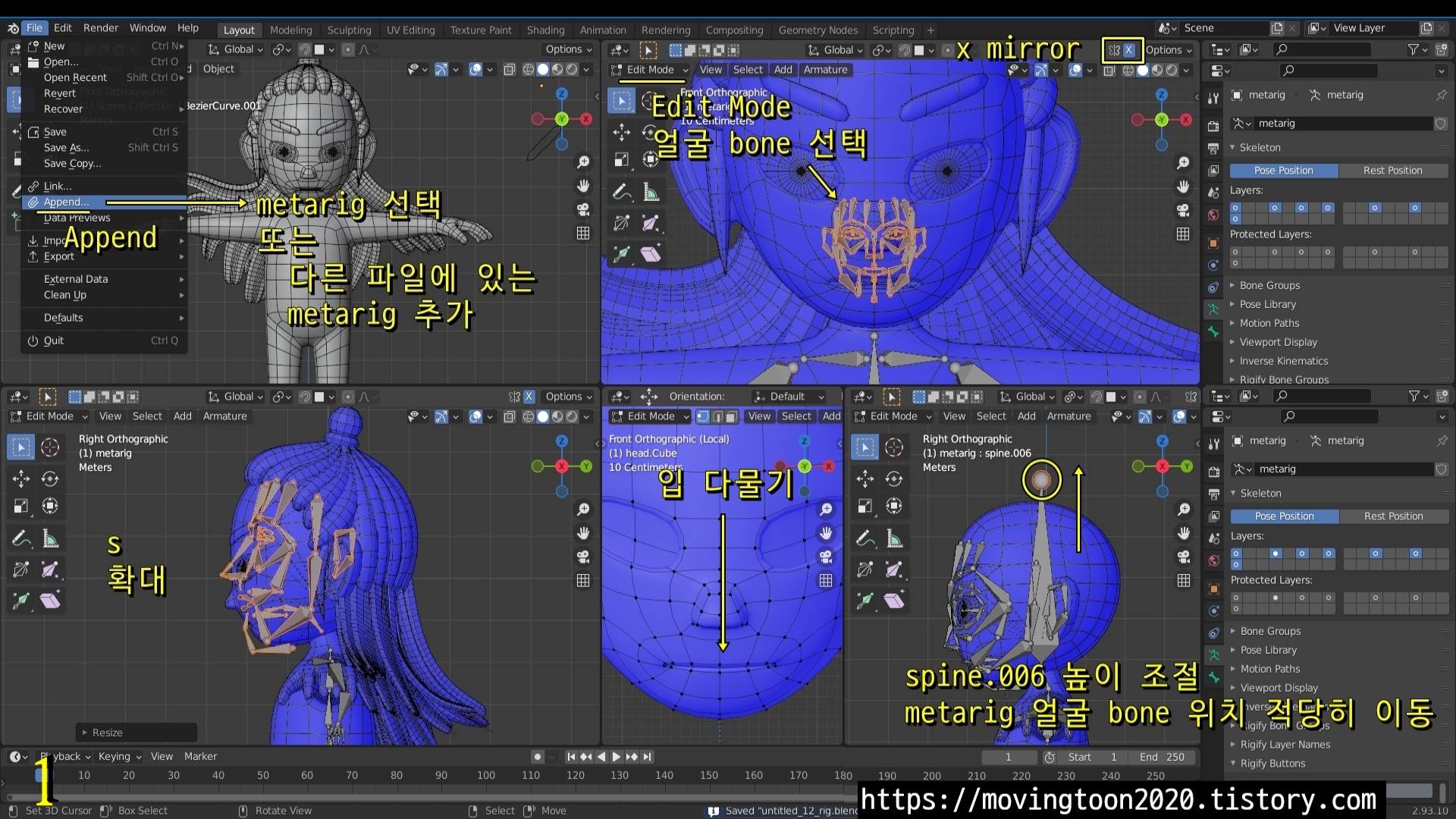Image resolution: width=1456 pixels, height=819 pixels.
Task: Select Select Box tool in bottom-left viewport
Action: tap(21, 447)
